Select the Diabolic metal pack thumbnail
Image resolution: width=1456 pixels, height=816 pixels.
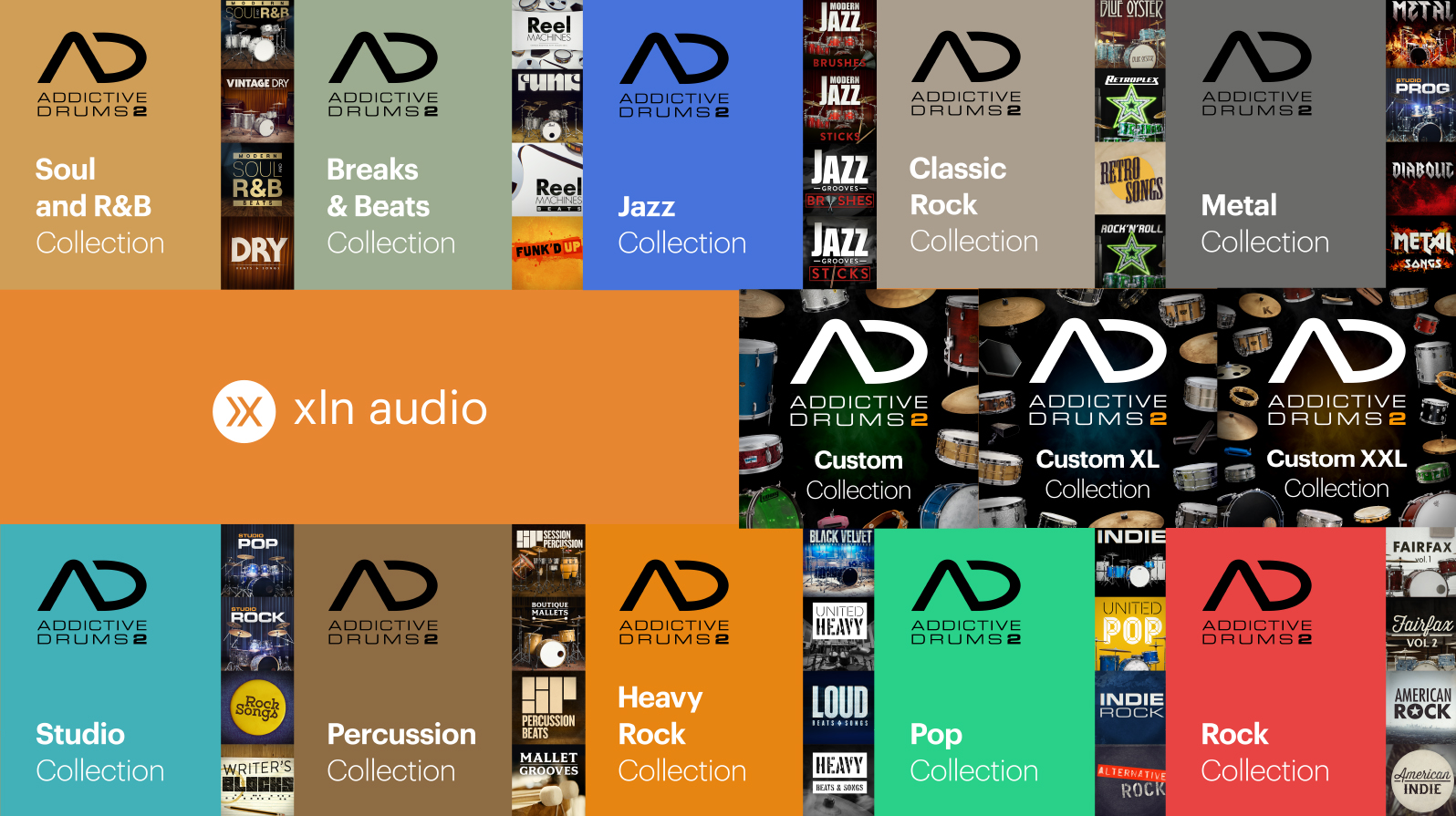tap(1420, 179)
